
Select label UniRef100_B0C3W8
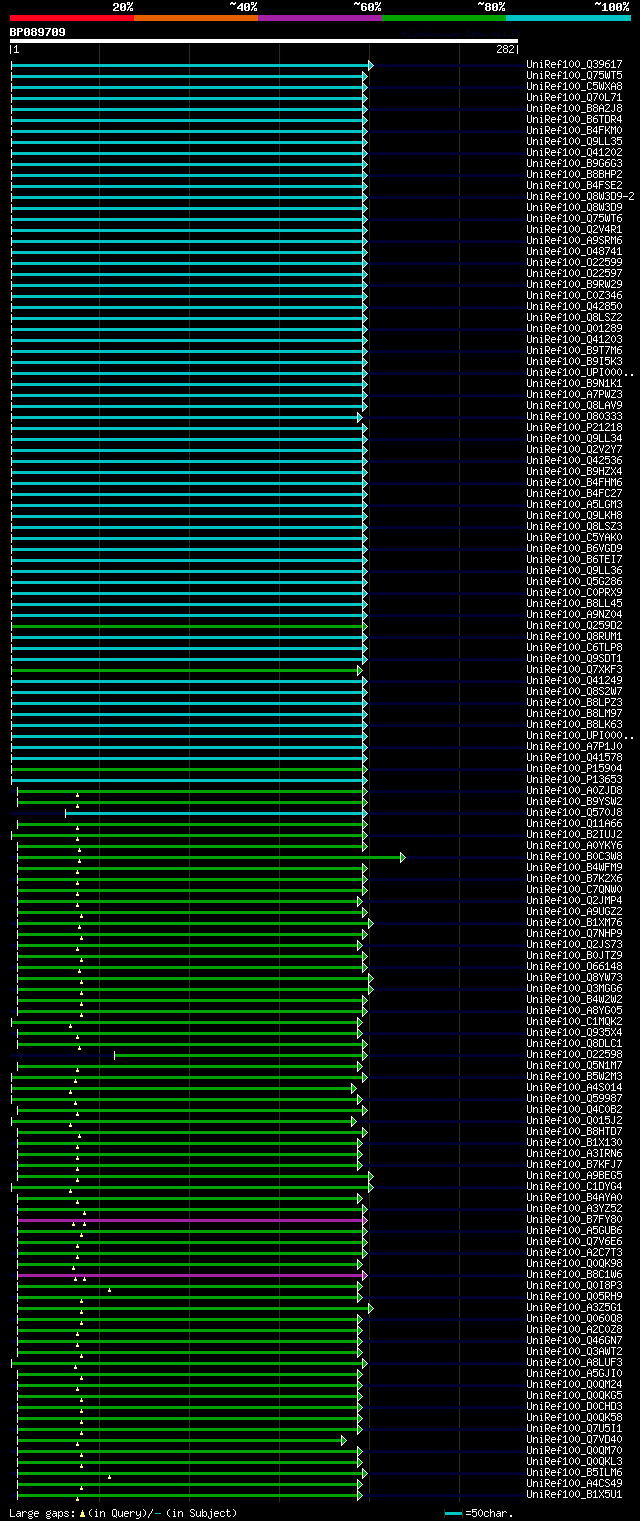pyautogui.click(x=574, y=857)
